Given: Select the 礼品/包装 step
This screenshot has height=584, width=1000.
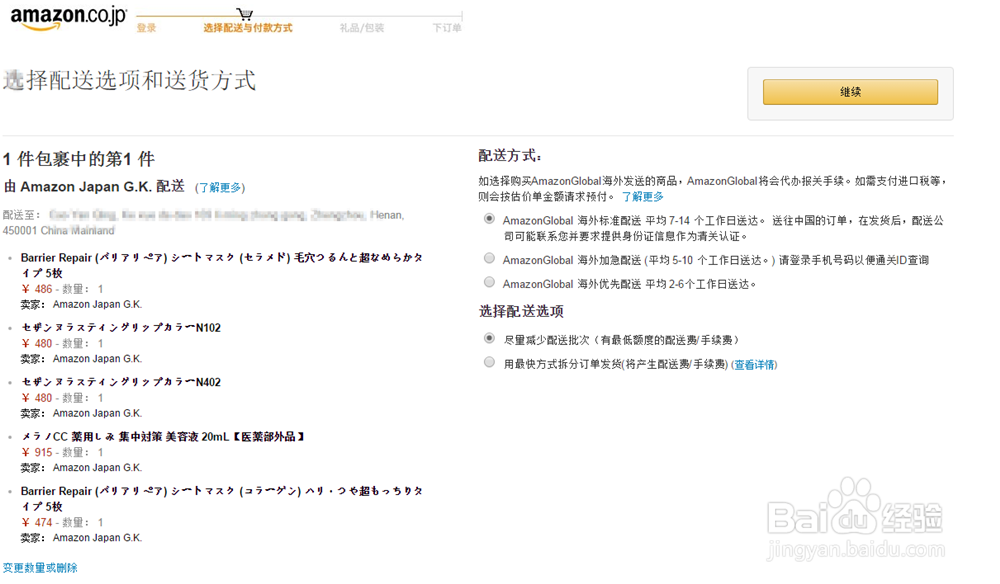Looking at the screenshot, I should (x=362, y=28).
